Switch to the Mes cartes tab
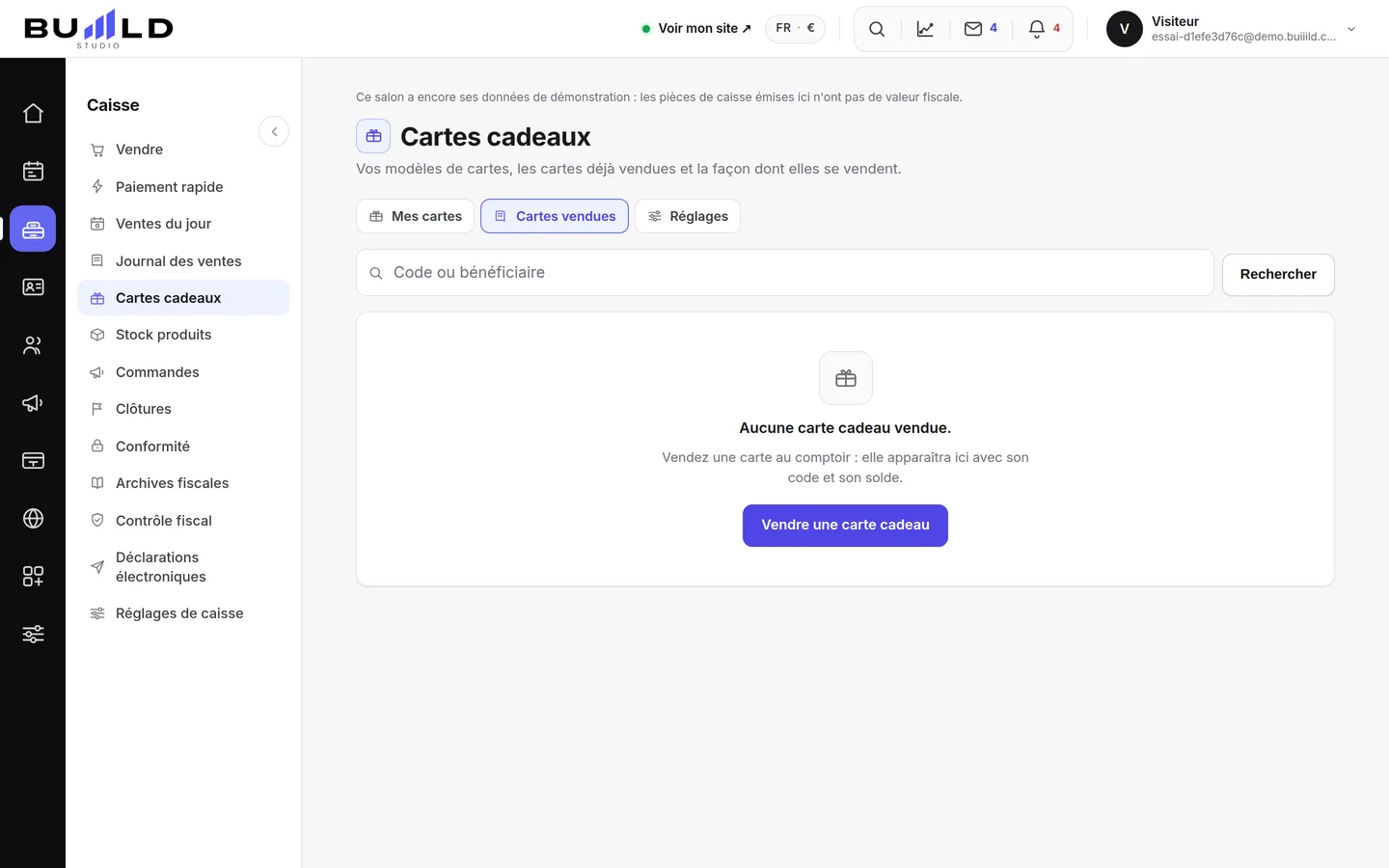Image resolution: width=1389 pixels, height=868 pixels. tap(416, 216)
